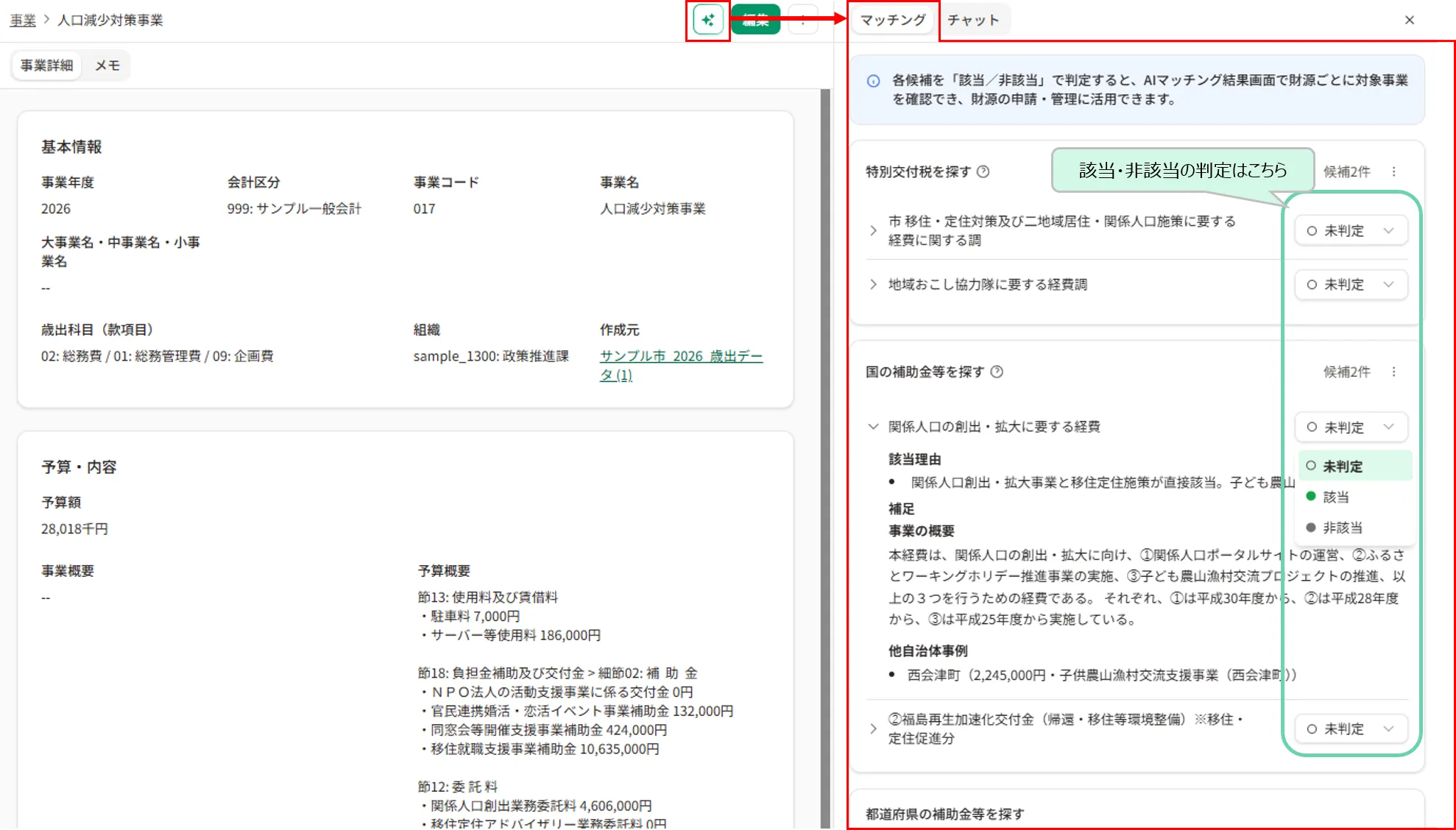Switch to the マッチング tab
1456x830 pixels.
pos(893,20)
